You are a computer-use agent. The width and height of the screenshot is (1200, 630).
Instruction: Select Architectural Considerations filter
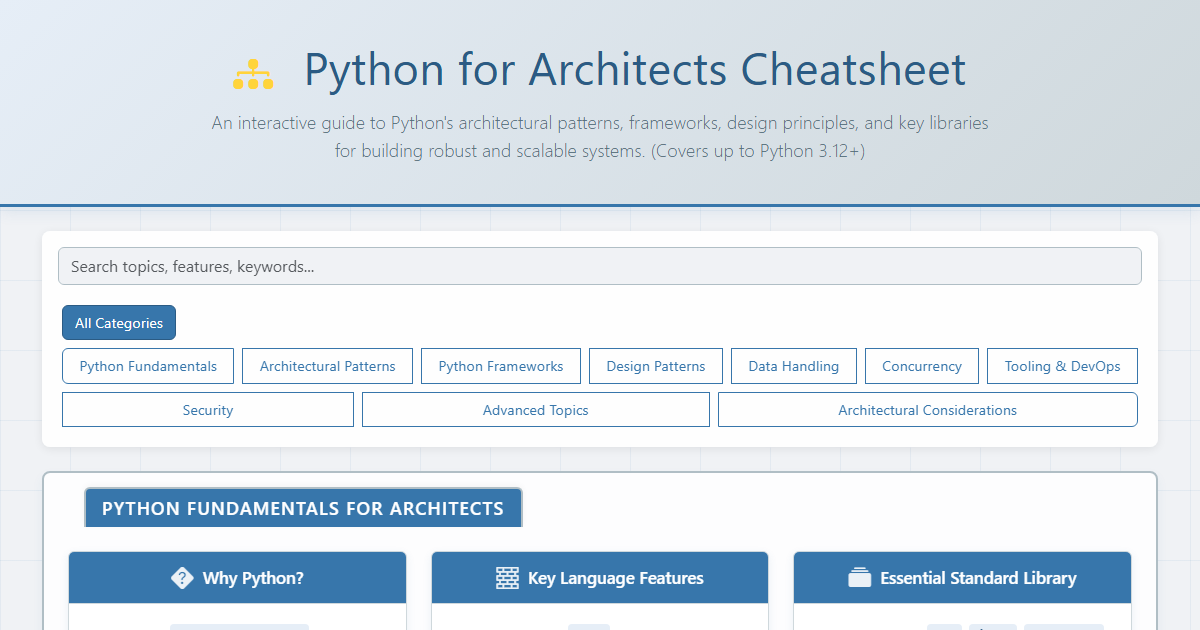pyautogui.click(x=928, y=410)
